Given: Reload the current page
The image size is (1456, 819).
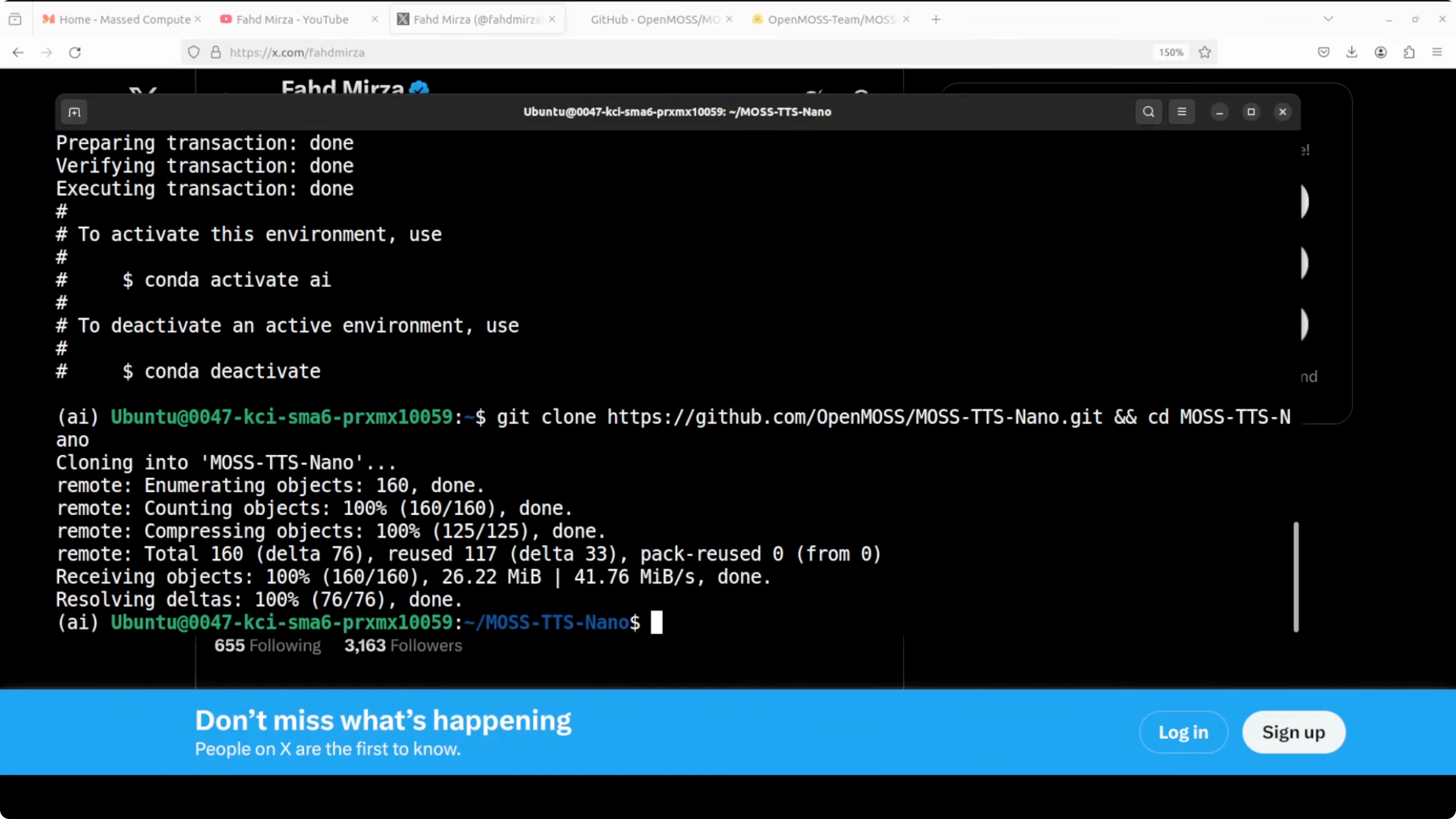Looking at the screenshot, I should pos(75,52).
